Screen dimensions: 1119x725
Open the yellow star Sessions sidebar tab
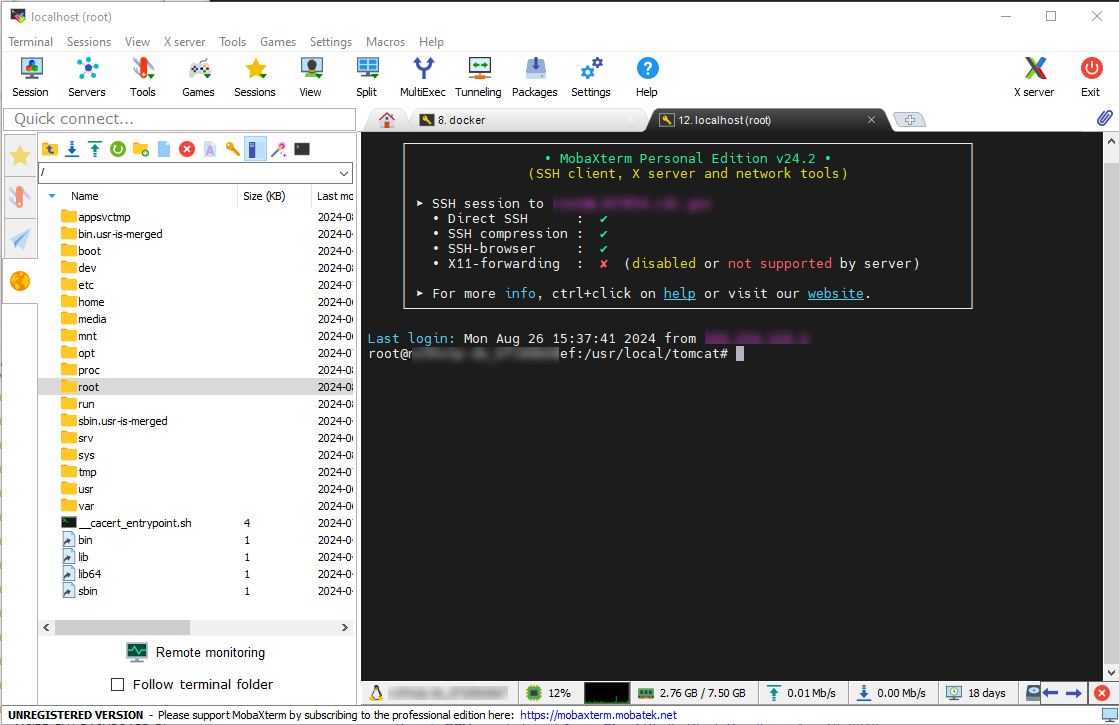(20, 156)
